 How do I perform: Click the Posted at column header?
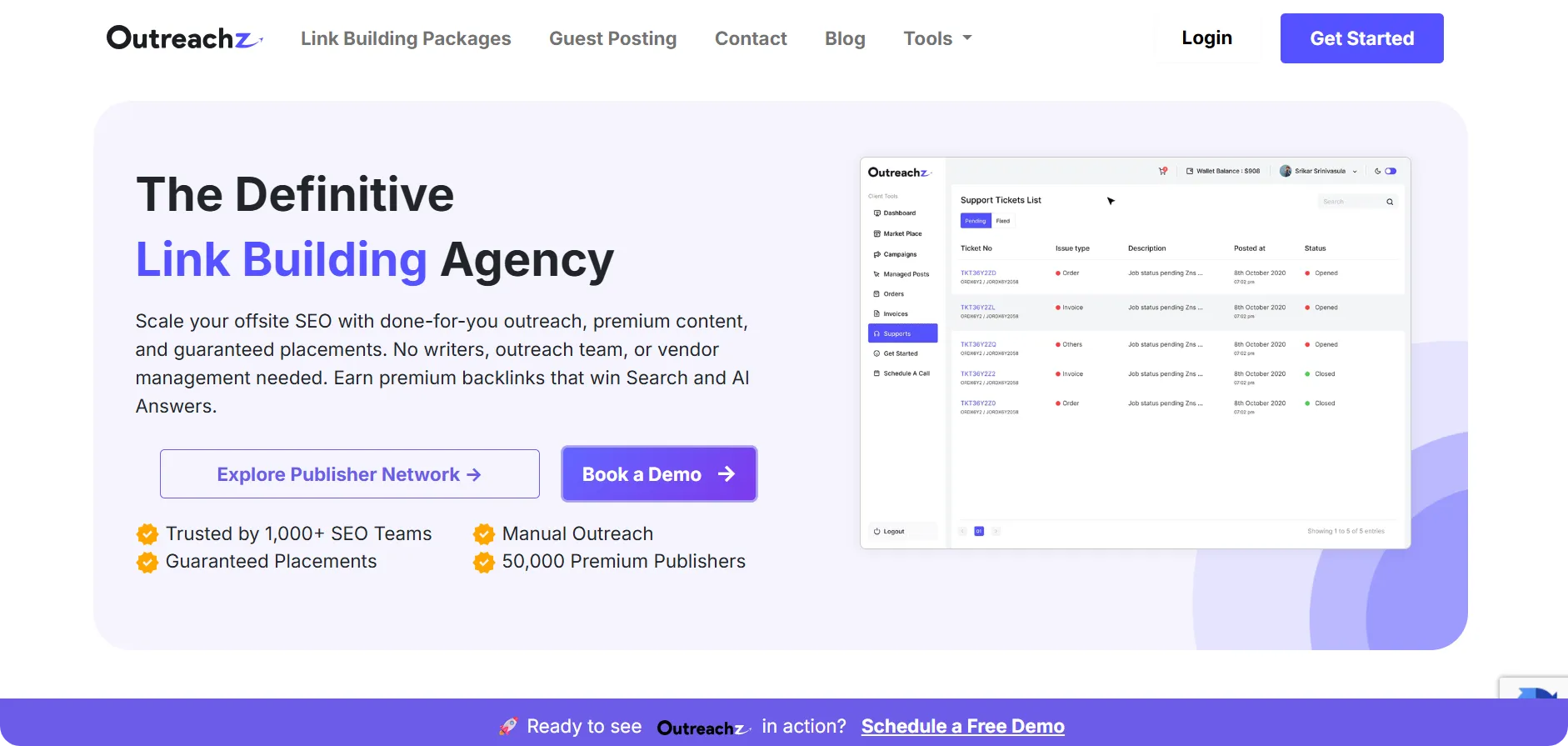(x=1250, y=248)
